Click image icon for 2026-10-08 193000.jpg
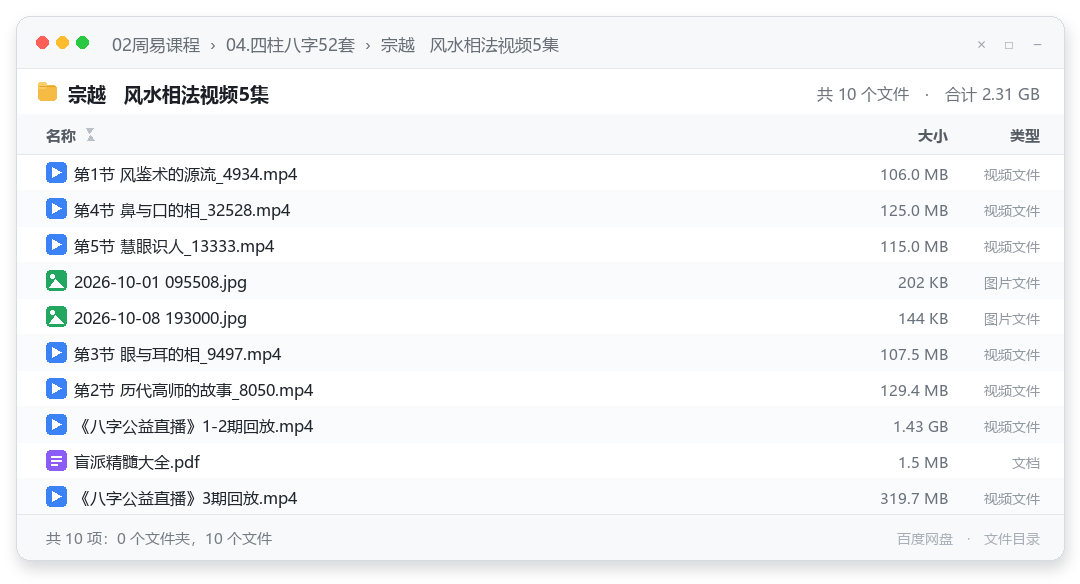Viewport: 1080px width, 584px height. (56, 317)
